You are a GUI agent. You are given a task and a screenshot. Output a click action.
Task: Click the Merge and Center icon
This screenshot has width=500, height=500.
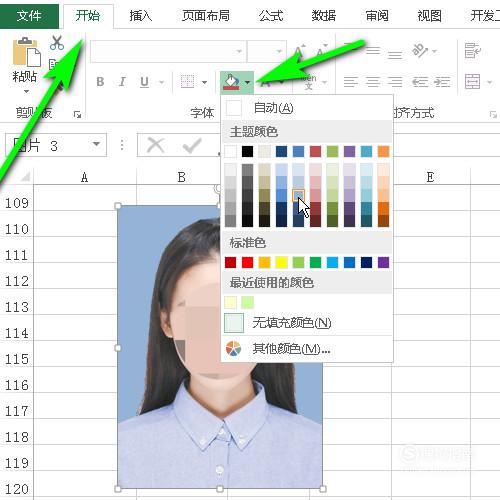tap(473, 82)
